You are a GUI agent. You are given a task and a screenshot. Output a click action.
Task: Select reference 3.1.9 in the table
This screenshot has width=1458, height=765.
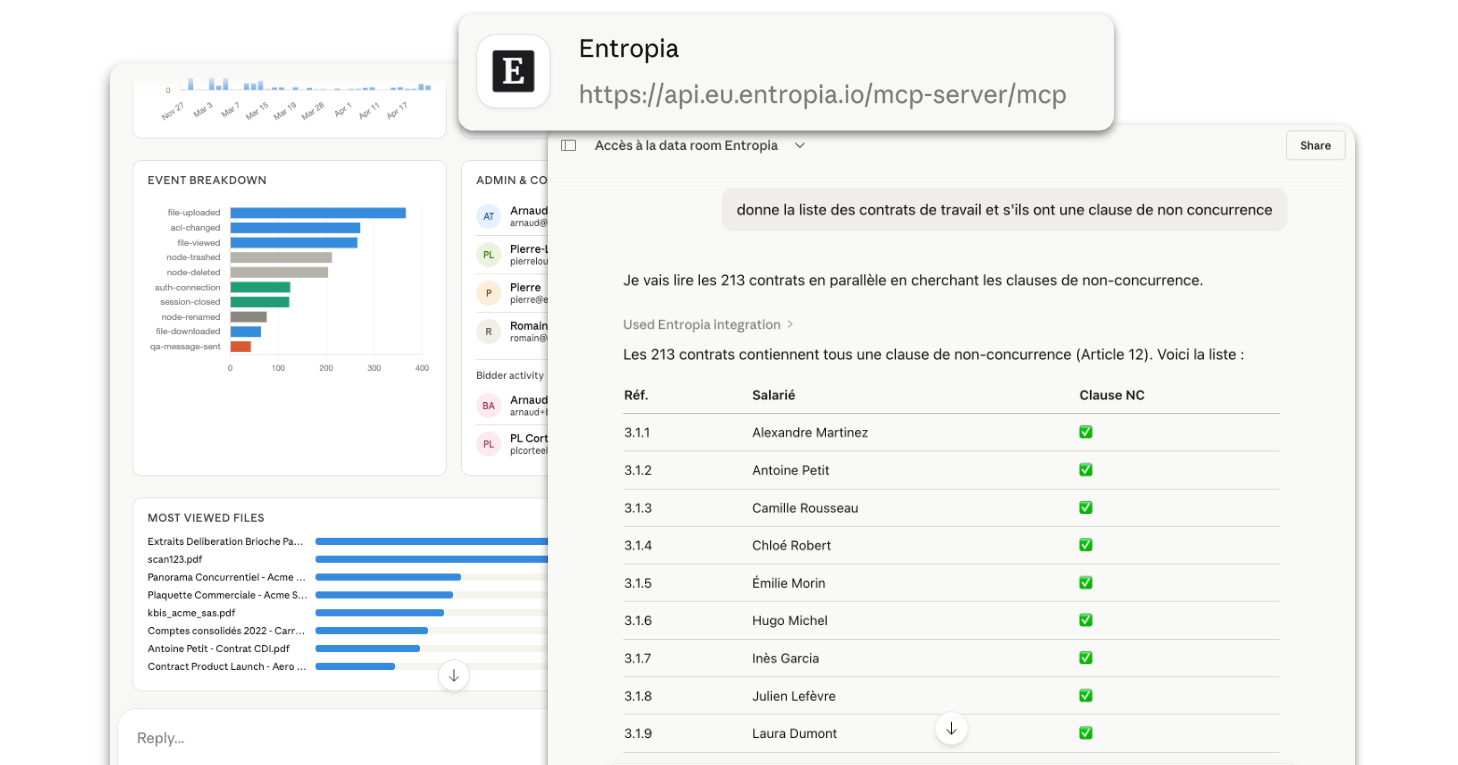tap(638, 734)
